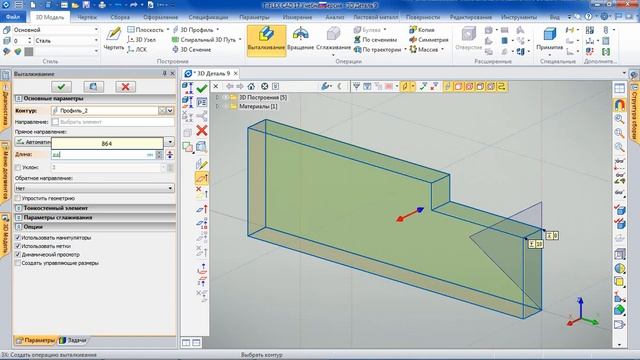Expand the Материалы tree node

[x=218, y=106]
